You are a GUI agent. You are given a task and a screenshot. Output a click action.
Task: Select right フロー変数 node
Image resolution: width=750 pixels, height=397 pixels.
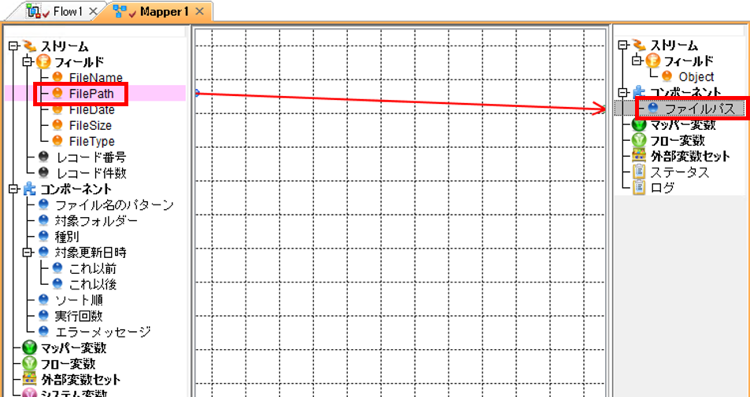tap(677, 141)
